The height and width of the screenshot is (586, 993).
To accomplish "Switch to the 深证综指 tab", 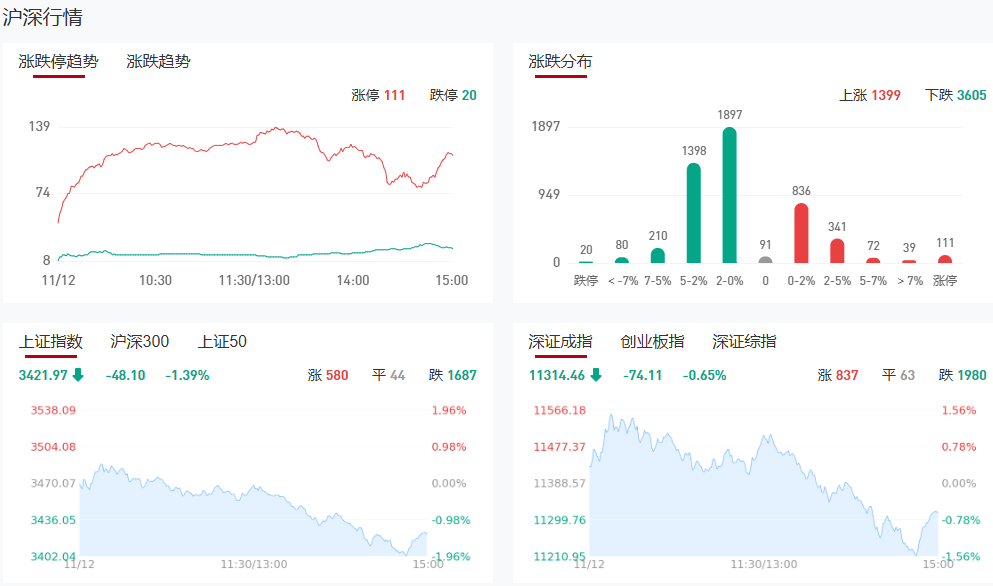I will click(744, 342).
